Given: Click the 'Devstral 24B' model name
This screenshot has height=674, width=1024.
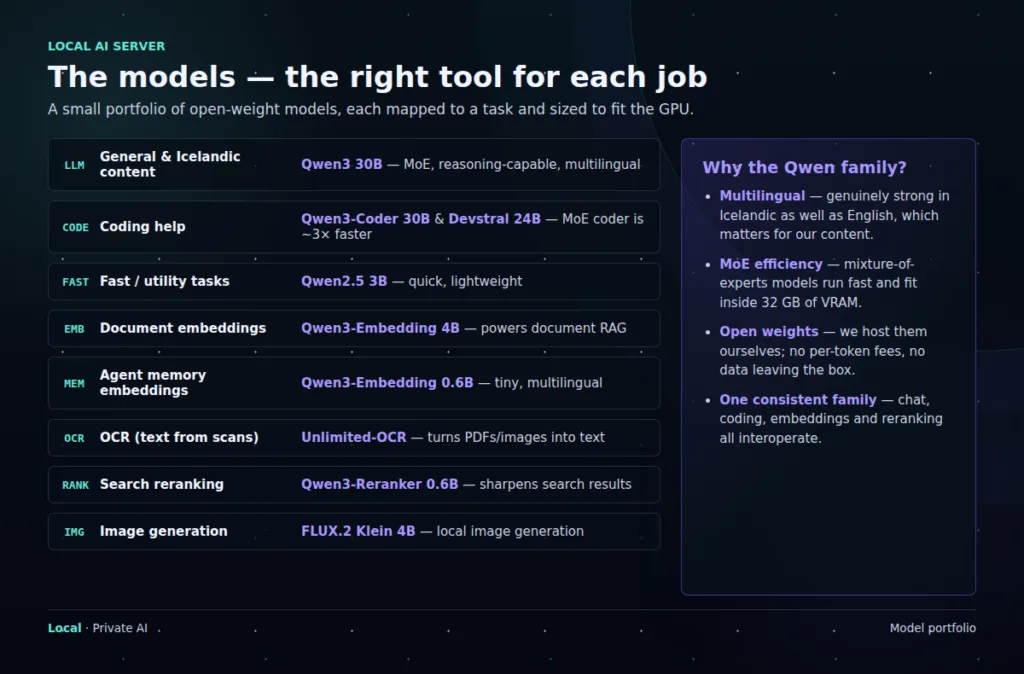Looking at the screenshot, I should point(494,219).
